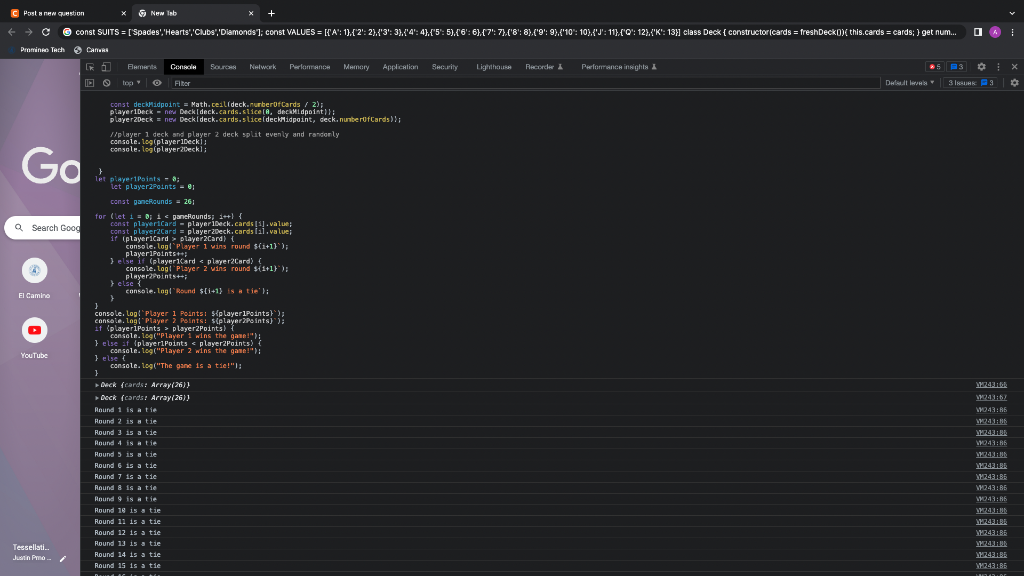Open the source link for 'Round 1 is a tie'

991,410
